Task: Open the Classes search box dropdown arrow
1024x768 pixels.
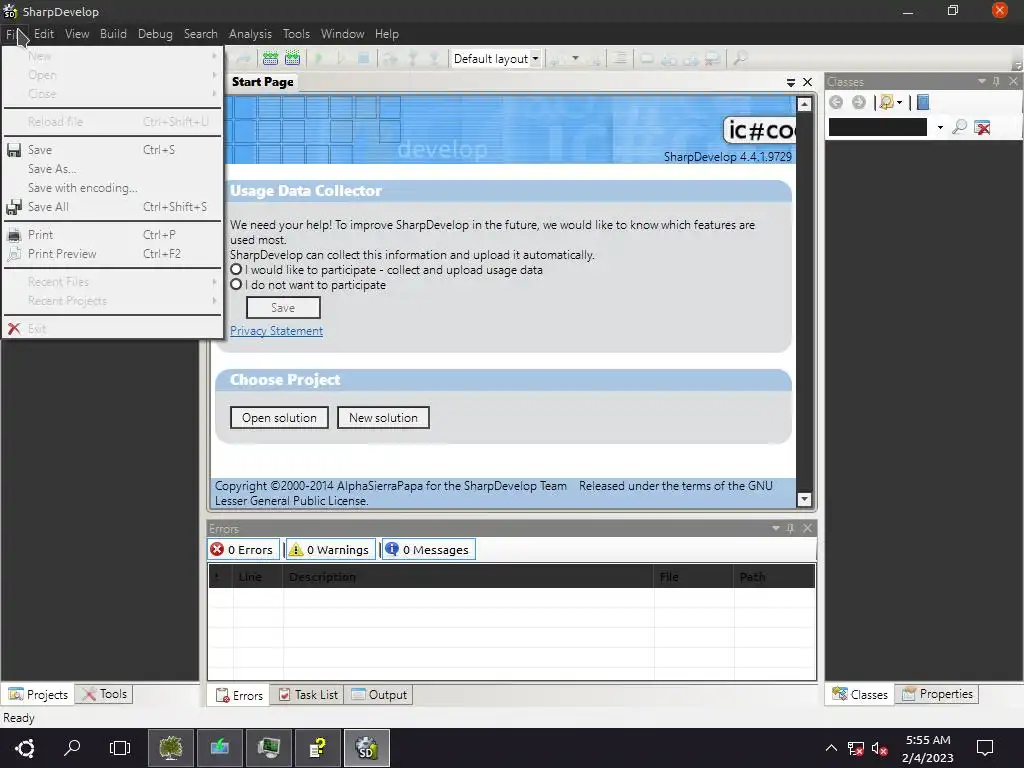Action: point(940,127)
